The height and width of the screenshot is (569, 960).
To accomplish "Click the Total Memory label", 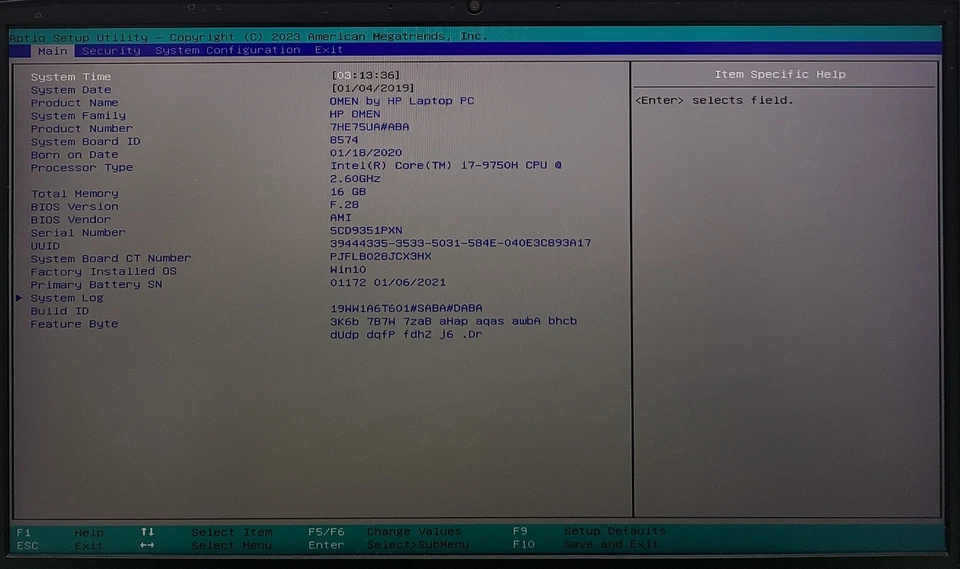I will click(x=75, y=194).
